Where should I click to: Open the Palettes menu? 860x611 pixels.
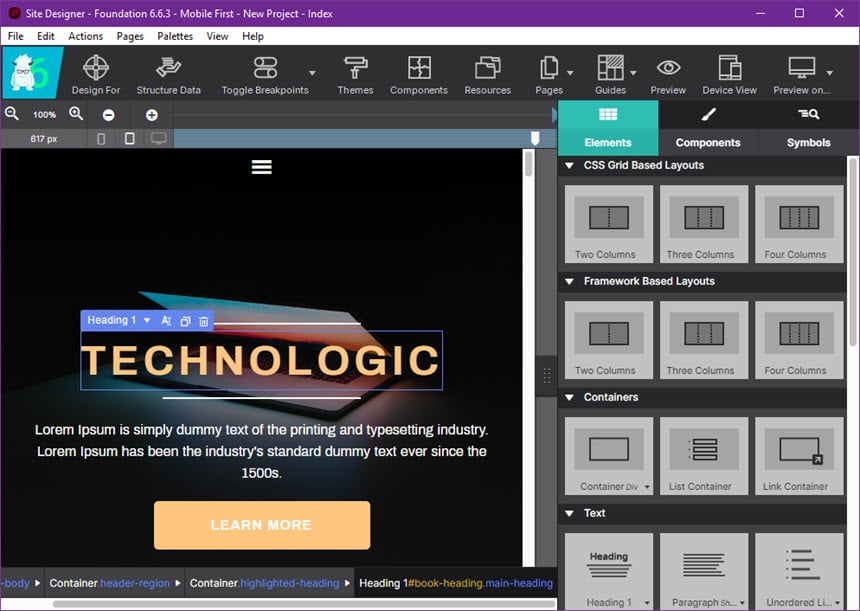pyautogui.click(x=175, y=36)
